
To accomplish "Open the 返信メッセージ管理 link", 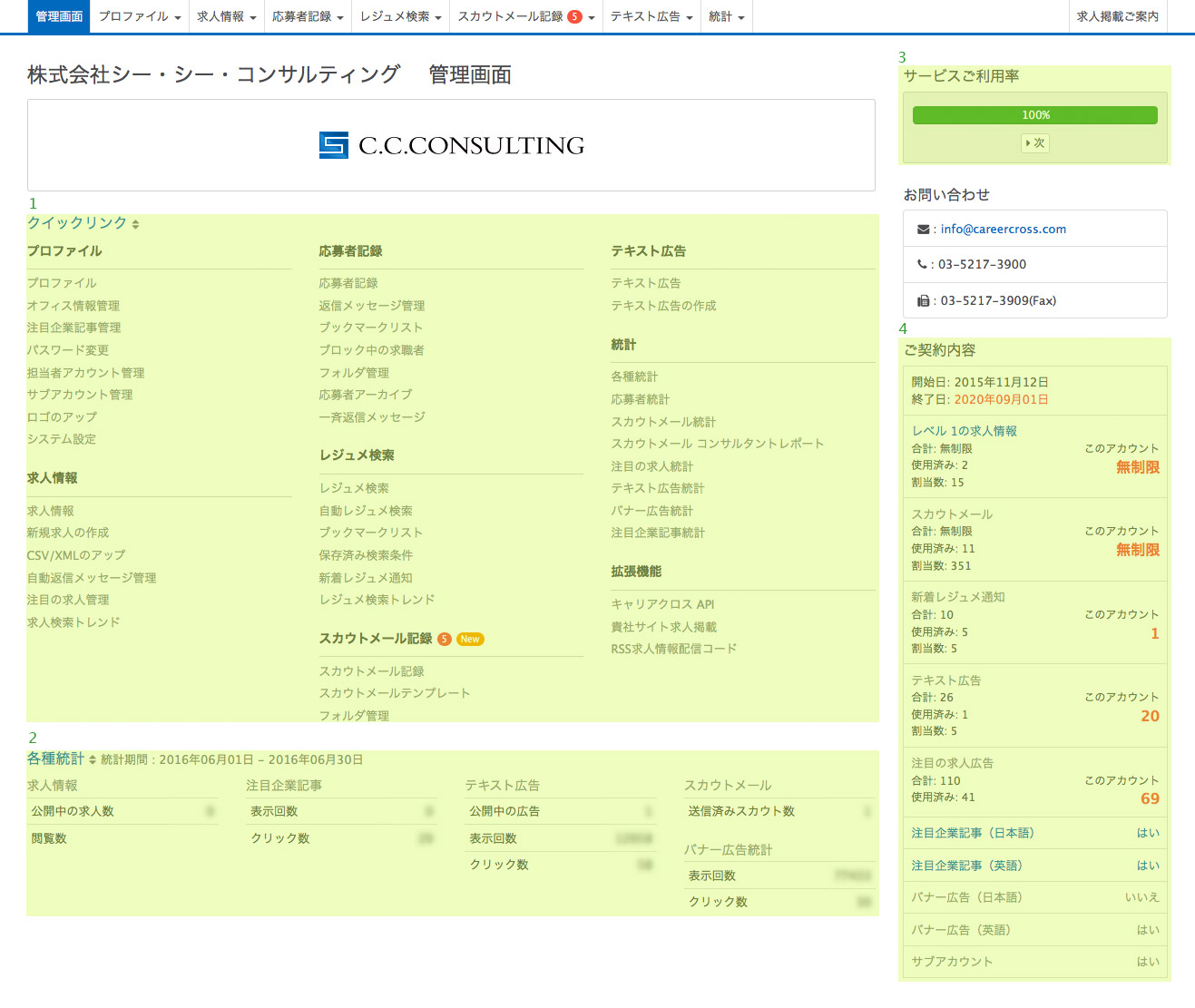I will click(372, 307).
